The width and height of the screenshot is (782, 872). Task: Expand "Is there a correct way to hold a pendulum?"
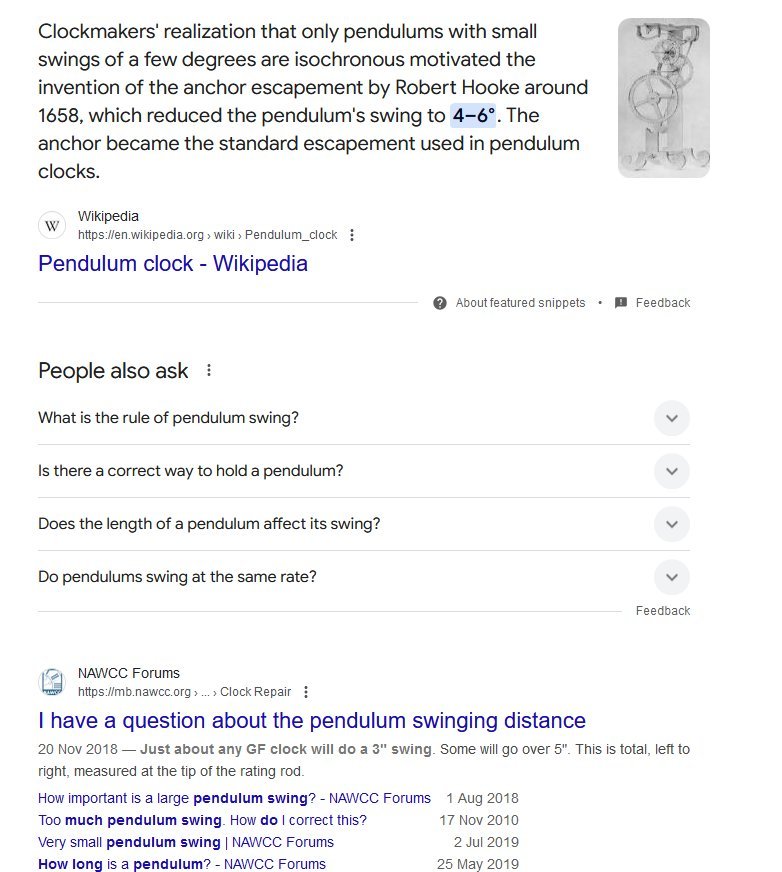[x=672, y=471]
